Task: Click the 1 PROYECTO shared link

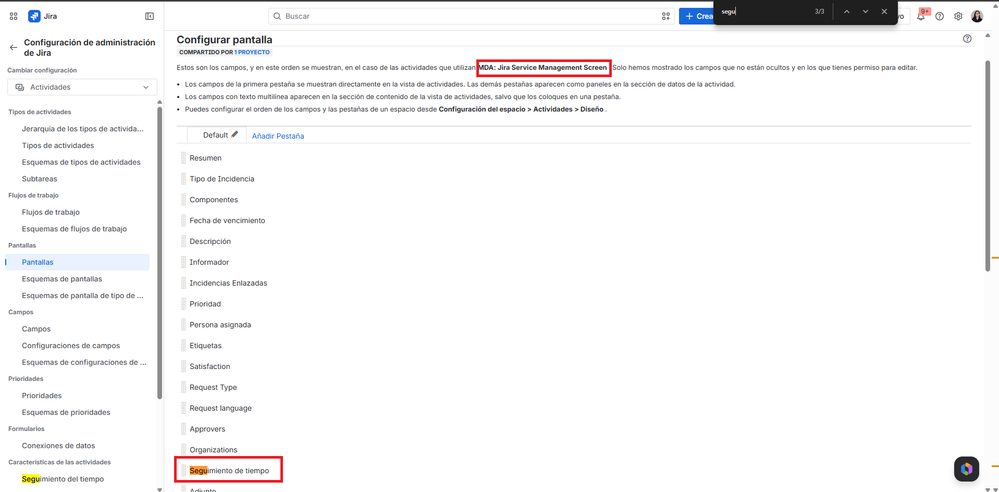Action: [252, 52]
